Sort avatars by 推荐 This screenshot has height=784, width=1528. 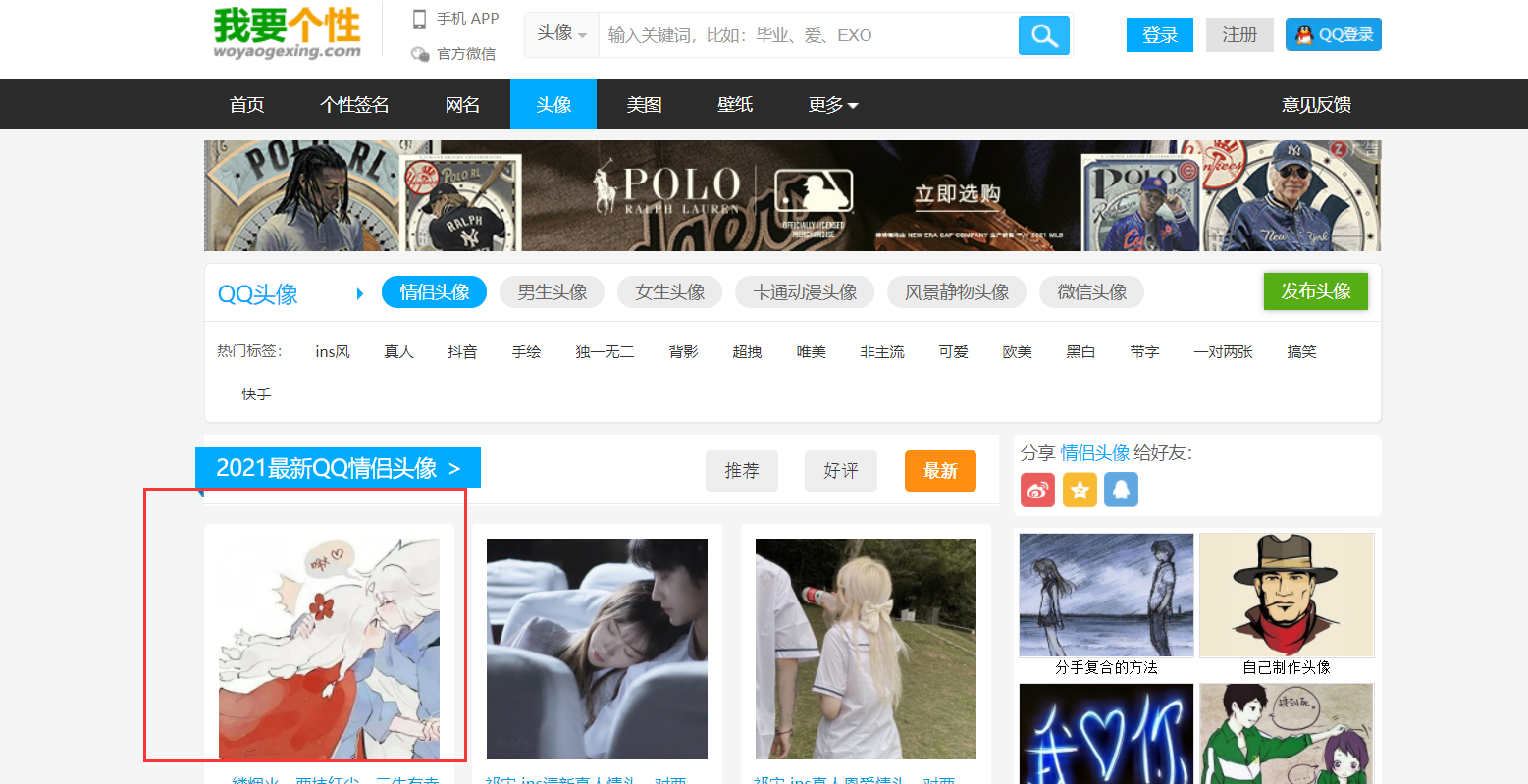click(x=741, y=471)
